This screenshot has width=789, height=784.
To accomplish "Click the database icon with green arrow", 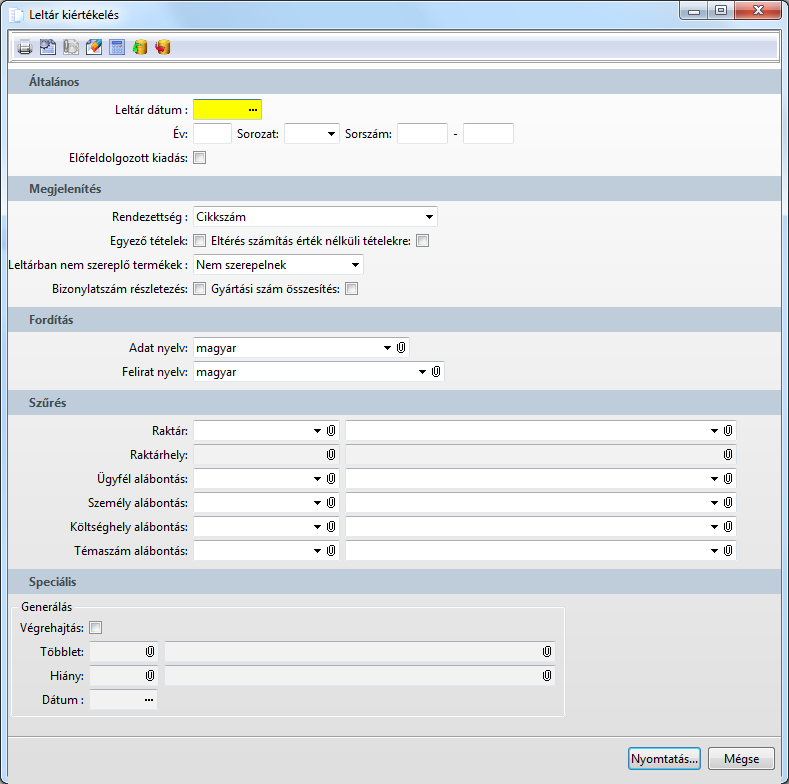I will 140,47.
